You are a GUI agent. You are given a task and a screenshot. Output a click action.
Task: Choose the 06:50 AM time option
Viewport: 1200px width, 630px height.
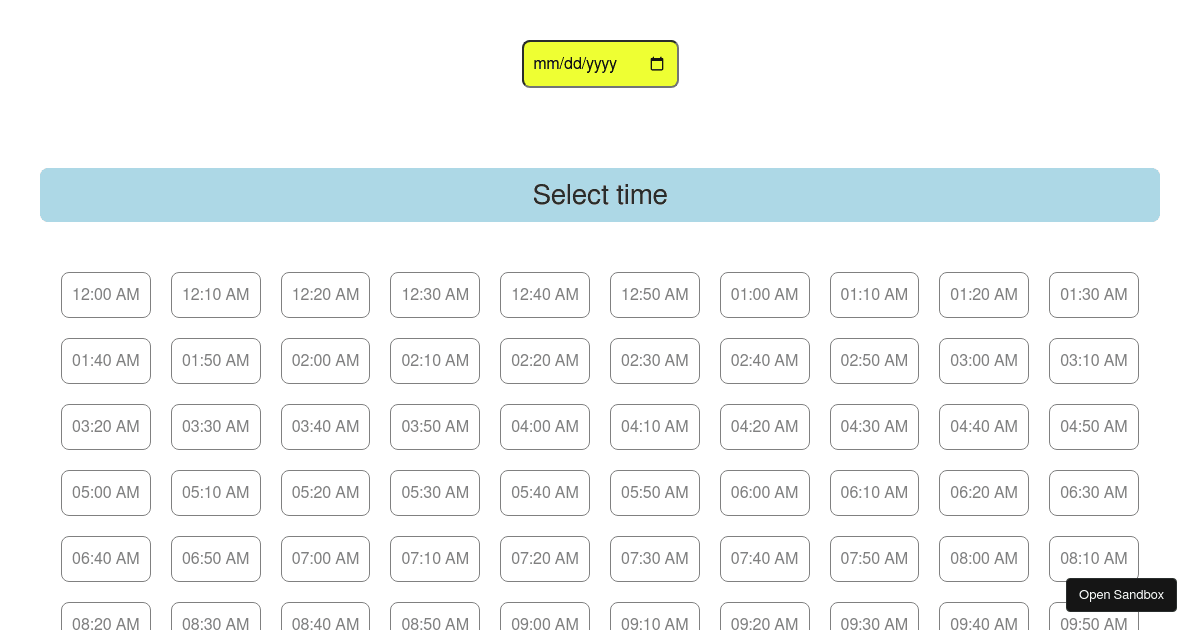(x=216, y=559)
